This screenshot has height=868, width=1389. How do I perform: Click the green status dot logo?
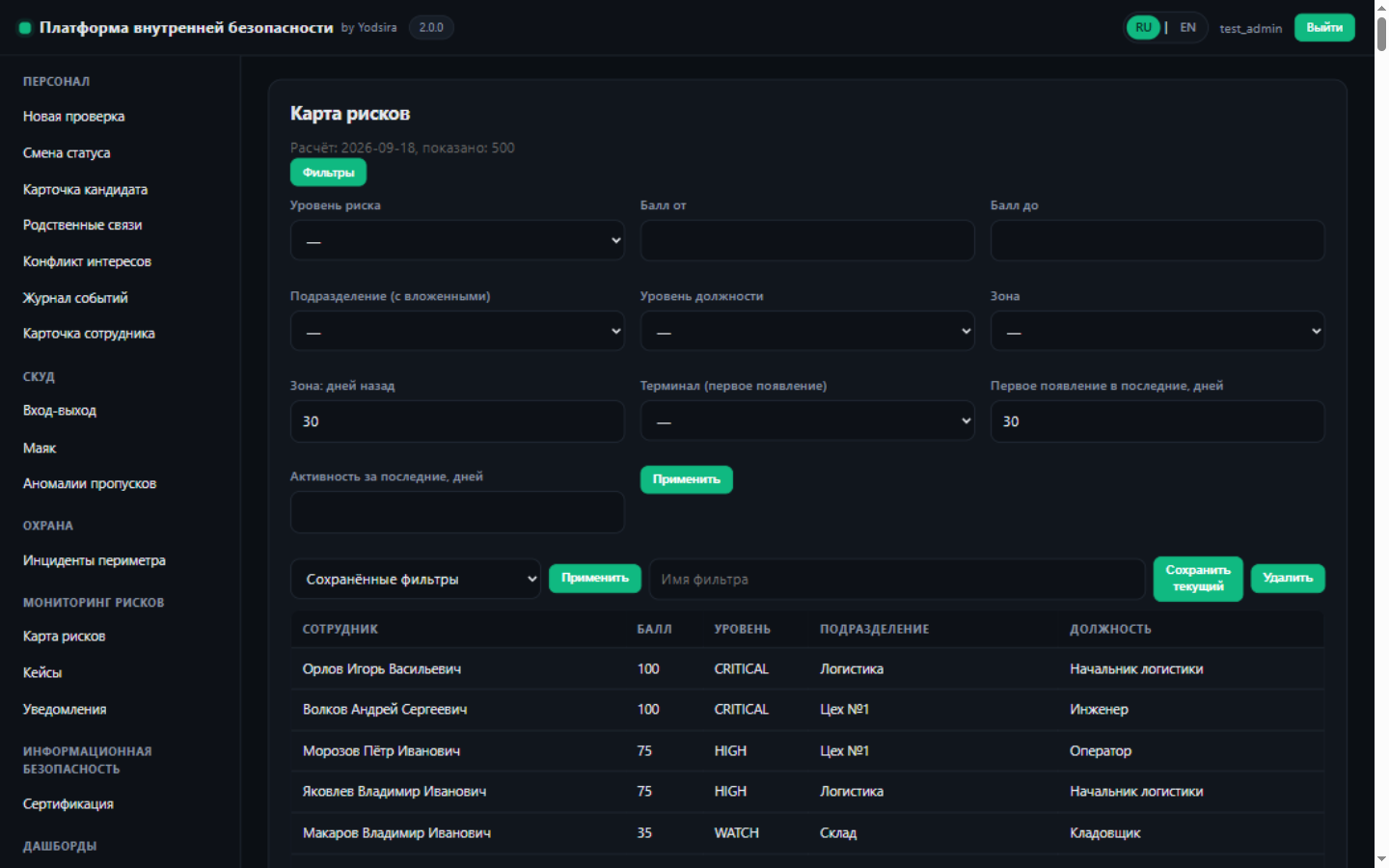25,28
